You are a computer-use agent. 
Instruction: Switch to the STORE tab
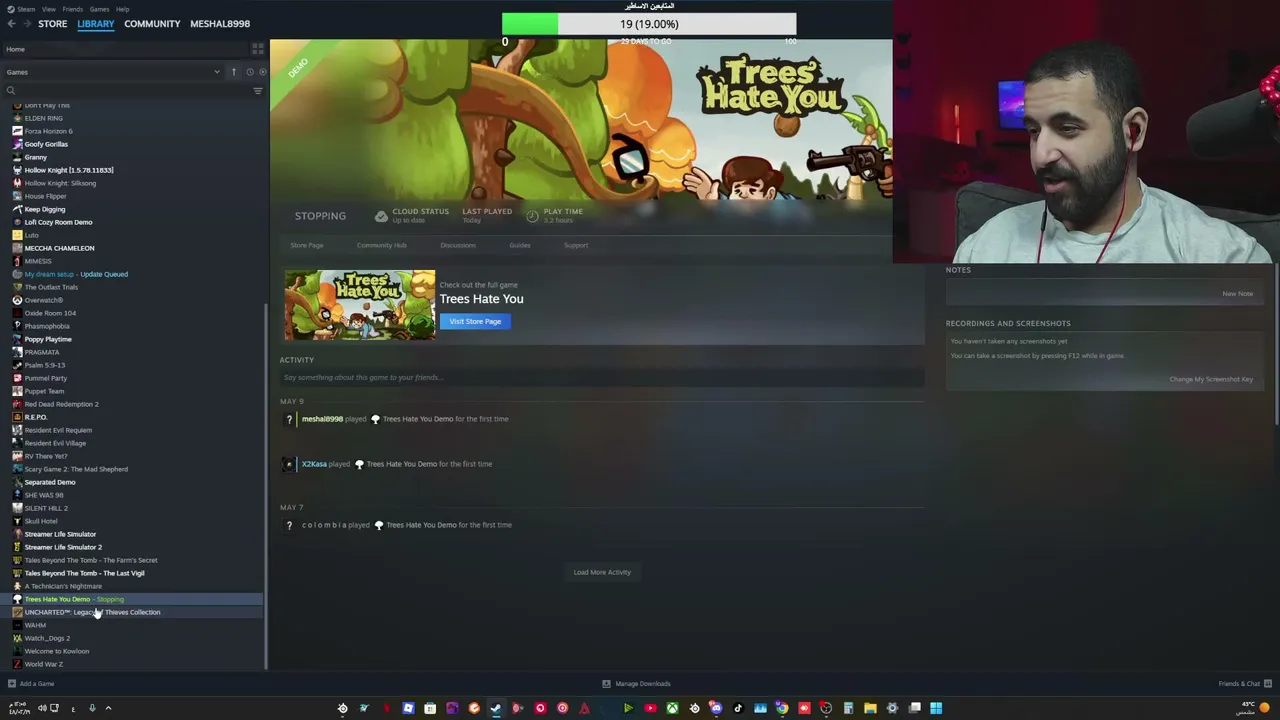(53, 23)
